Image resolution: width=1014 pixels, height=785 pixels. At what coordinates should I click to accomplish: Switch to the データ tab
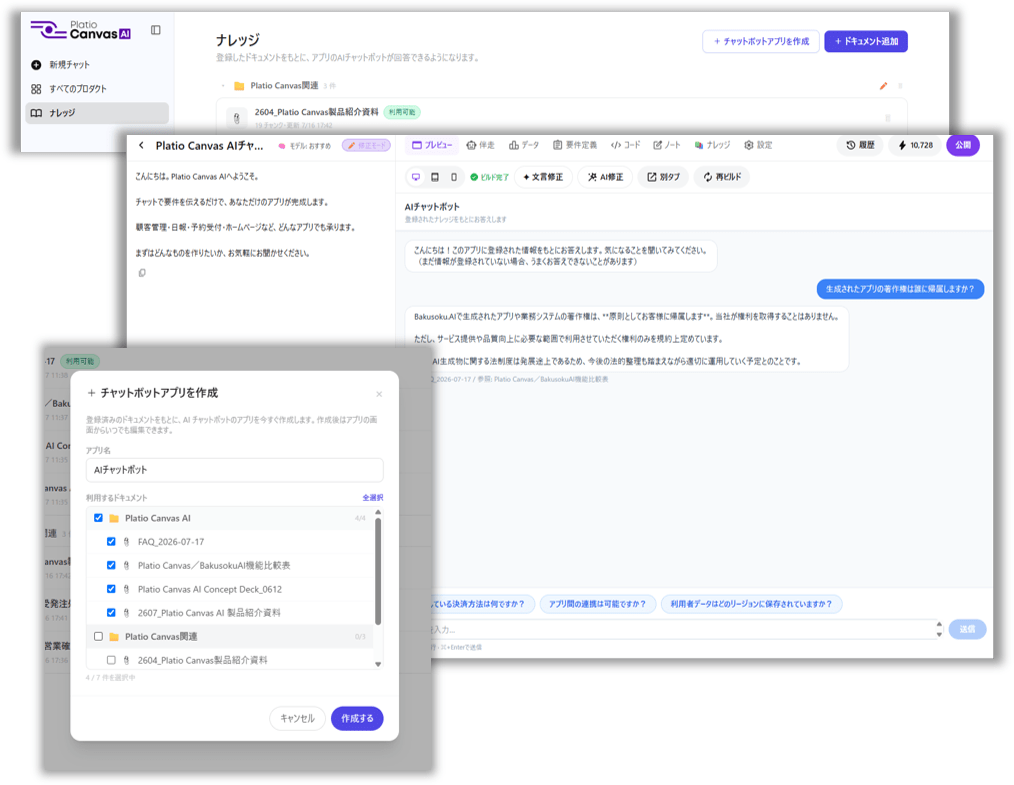pos(524,145)
